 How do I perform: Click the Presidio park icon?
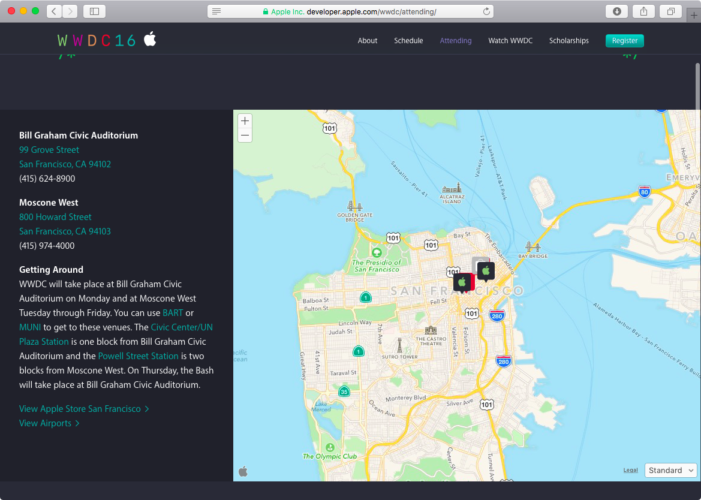coord(377,253)
